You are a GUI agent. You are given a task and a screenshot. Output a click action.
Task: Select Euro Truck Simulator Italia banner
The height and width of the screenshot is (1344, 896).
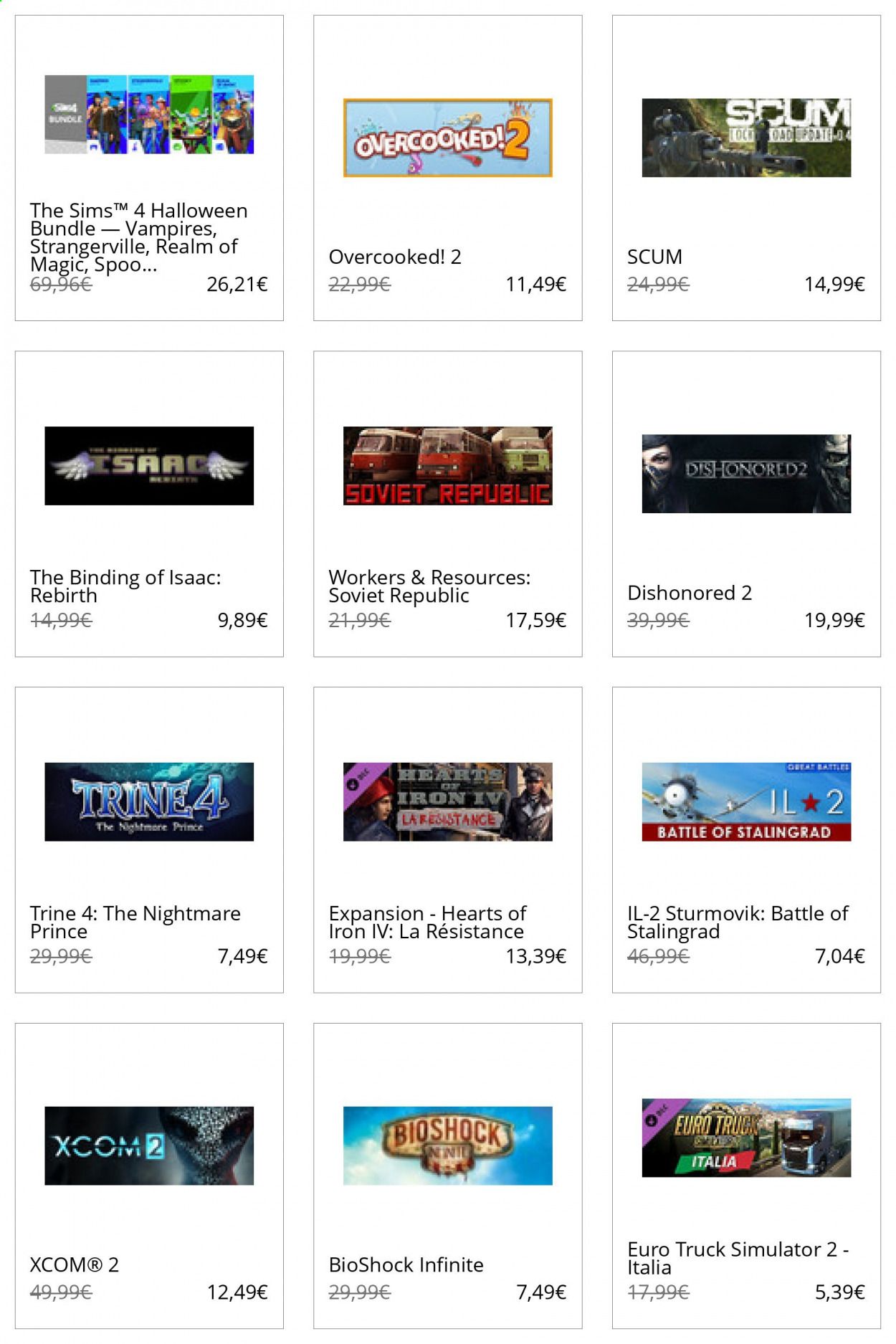(746, 1138)
